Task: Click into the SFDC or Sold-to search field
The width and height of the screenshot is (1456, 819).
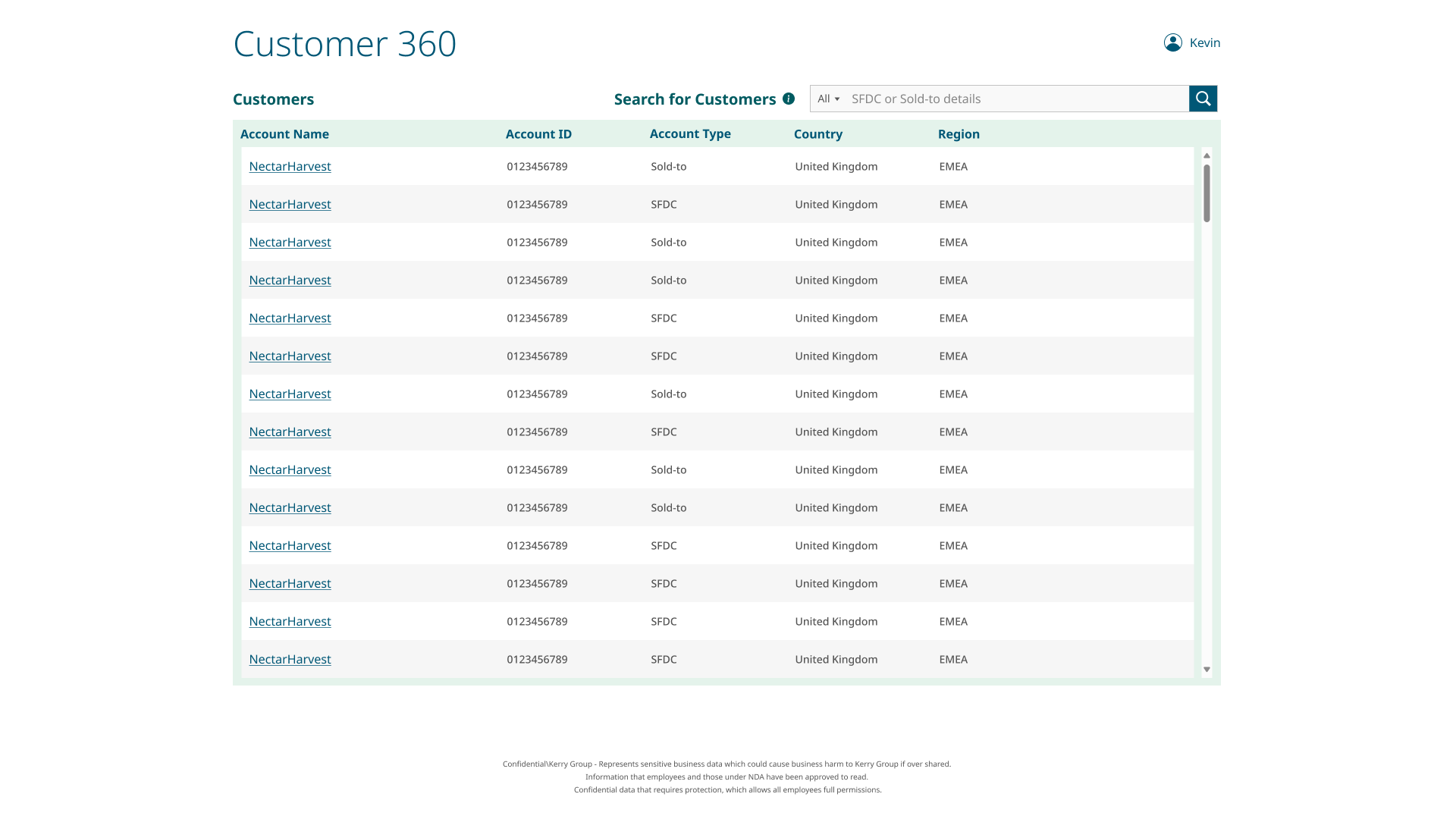Action: coord(1016,99)
